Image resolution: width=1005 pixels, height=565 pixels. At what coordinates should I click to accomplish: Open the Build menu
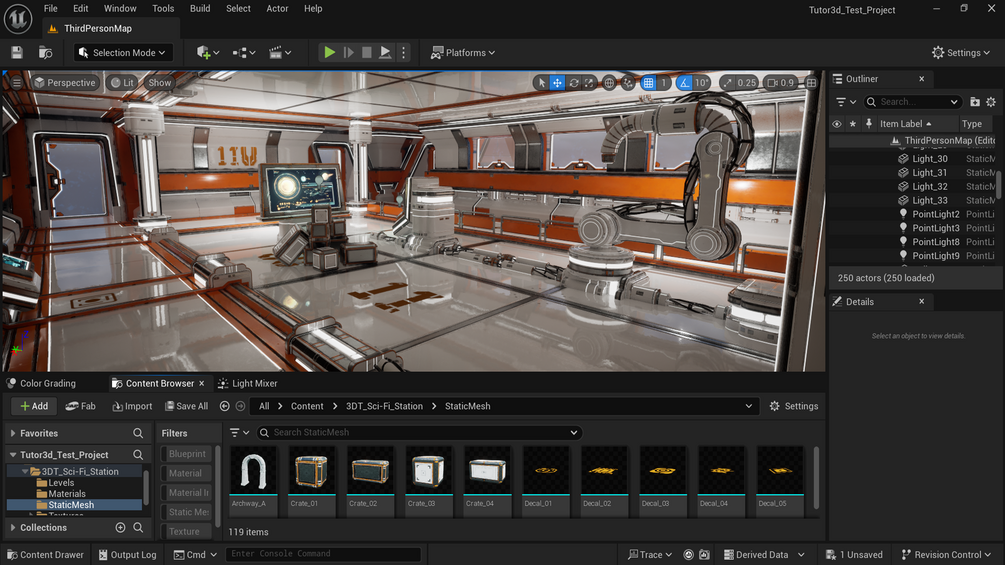point(200,8)
